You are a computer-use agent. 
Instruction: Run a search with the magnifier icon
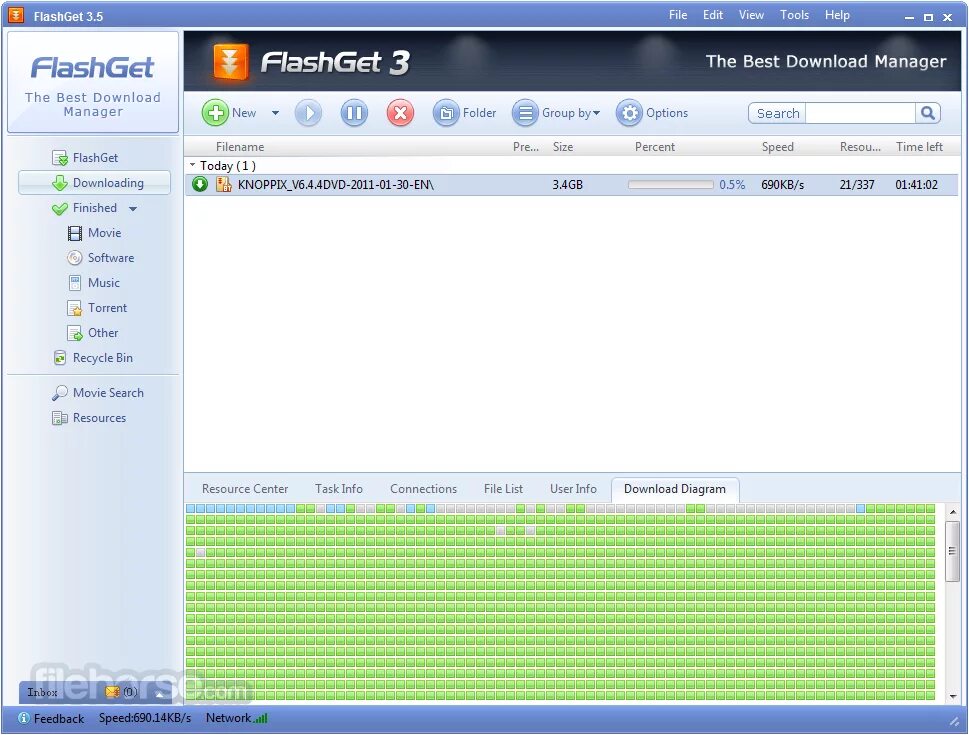(928, 112)
